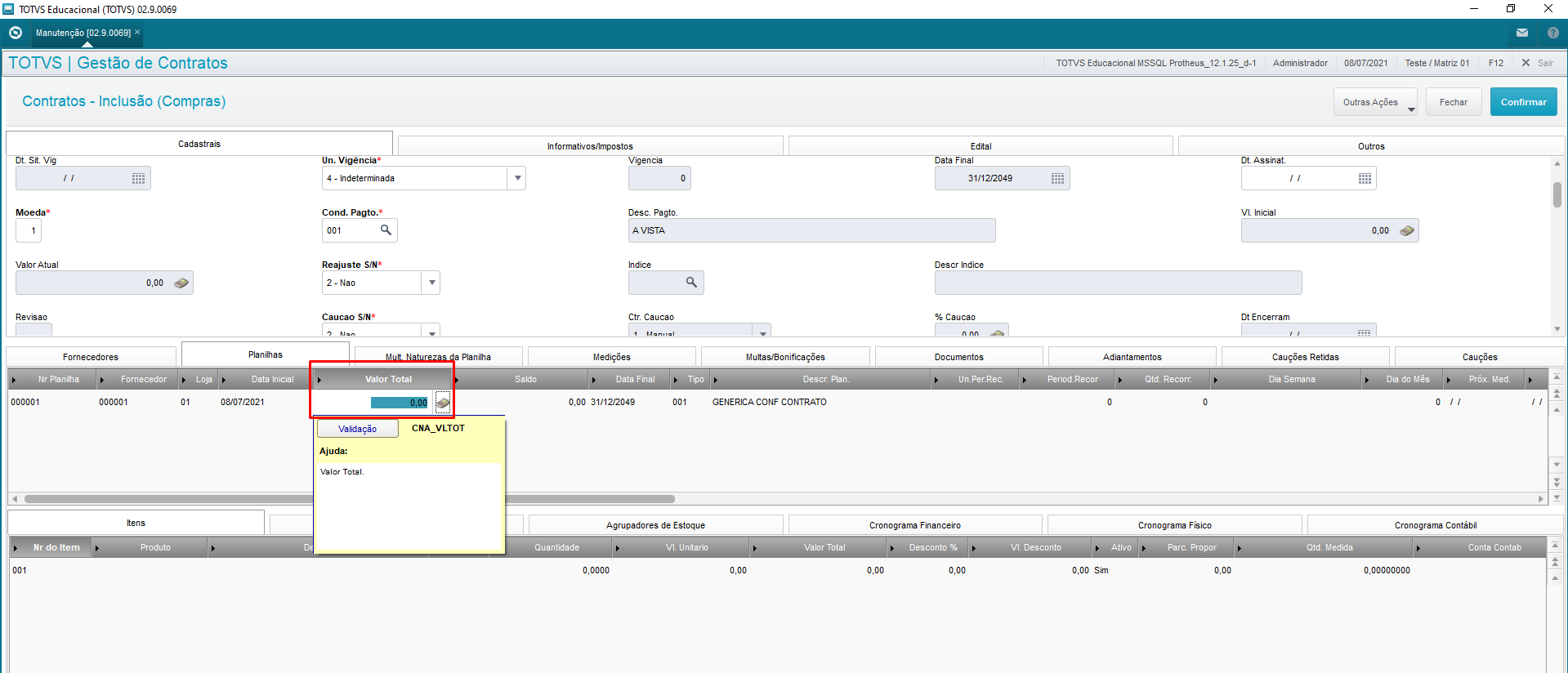The height and width of the screenshot is (673, 1568).
Task: Click header form vertical scrollbar thumb
Action: 1557,194
